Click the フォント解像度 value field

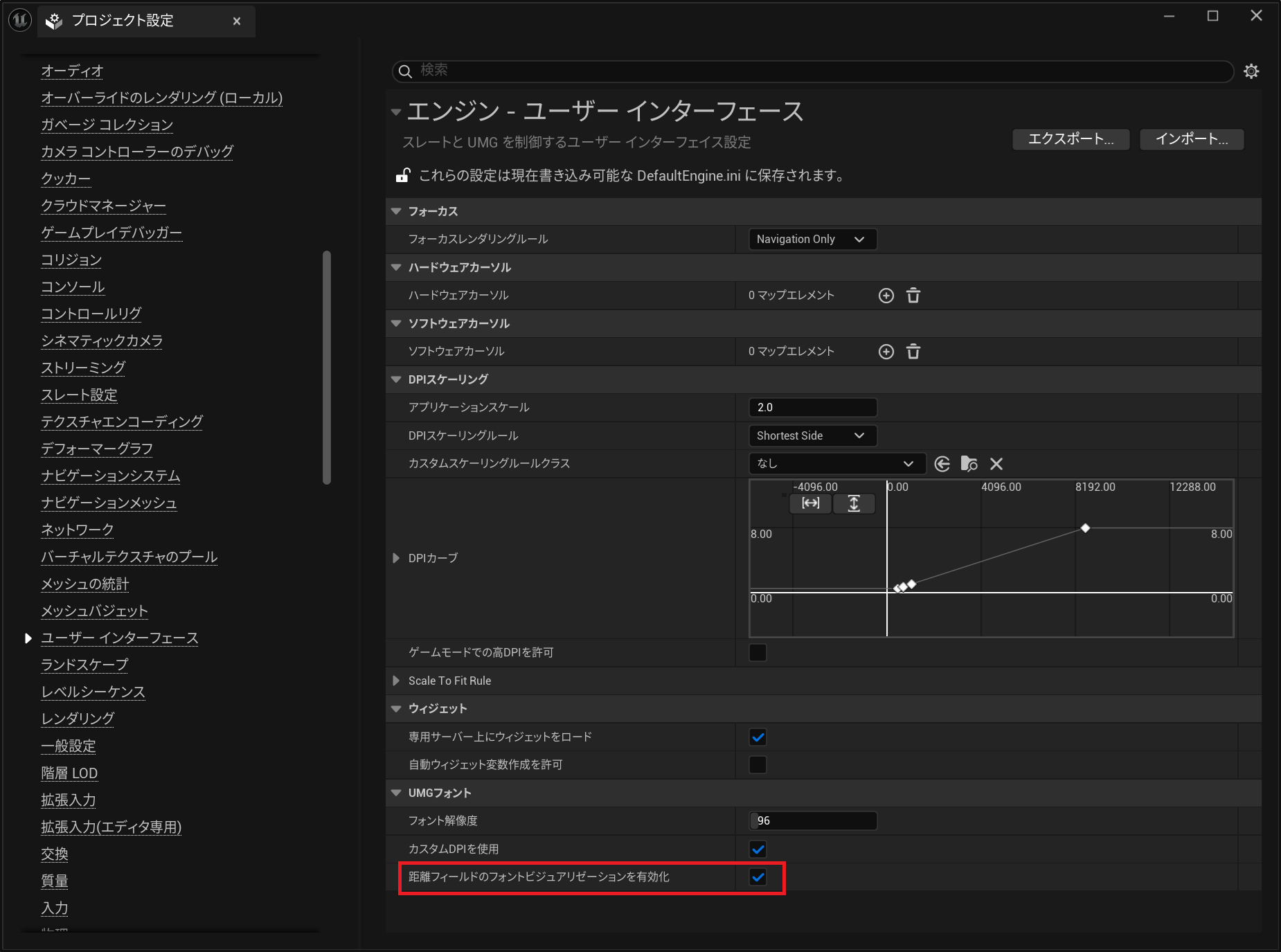click(x=813, y=821)
